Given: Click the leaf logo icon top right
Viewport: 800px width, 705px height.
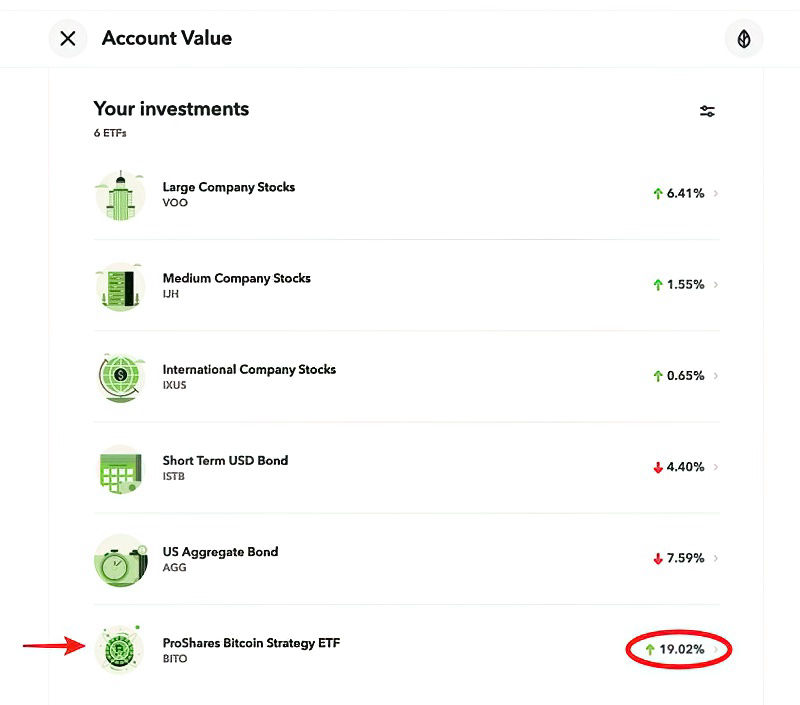Looking at the screenshot, I should pos(743,39).
